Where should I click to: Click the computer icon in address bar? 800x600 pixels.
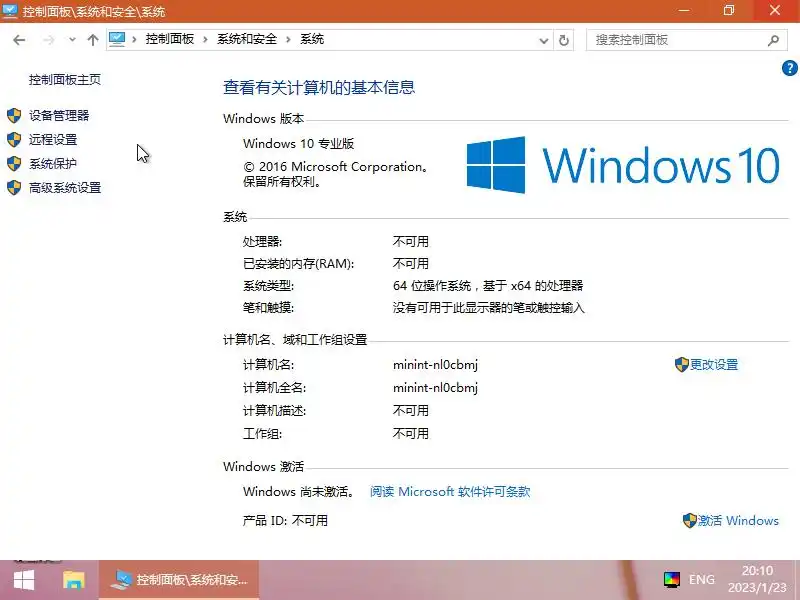coord(117,39)
